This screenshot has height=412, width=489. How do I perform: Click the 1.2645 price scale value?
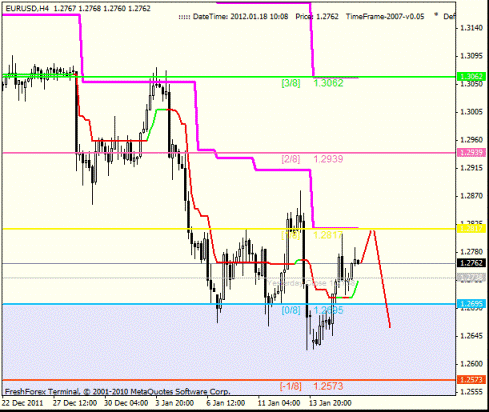[x=471, y=336]
